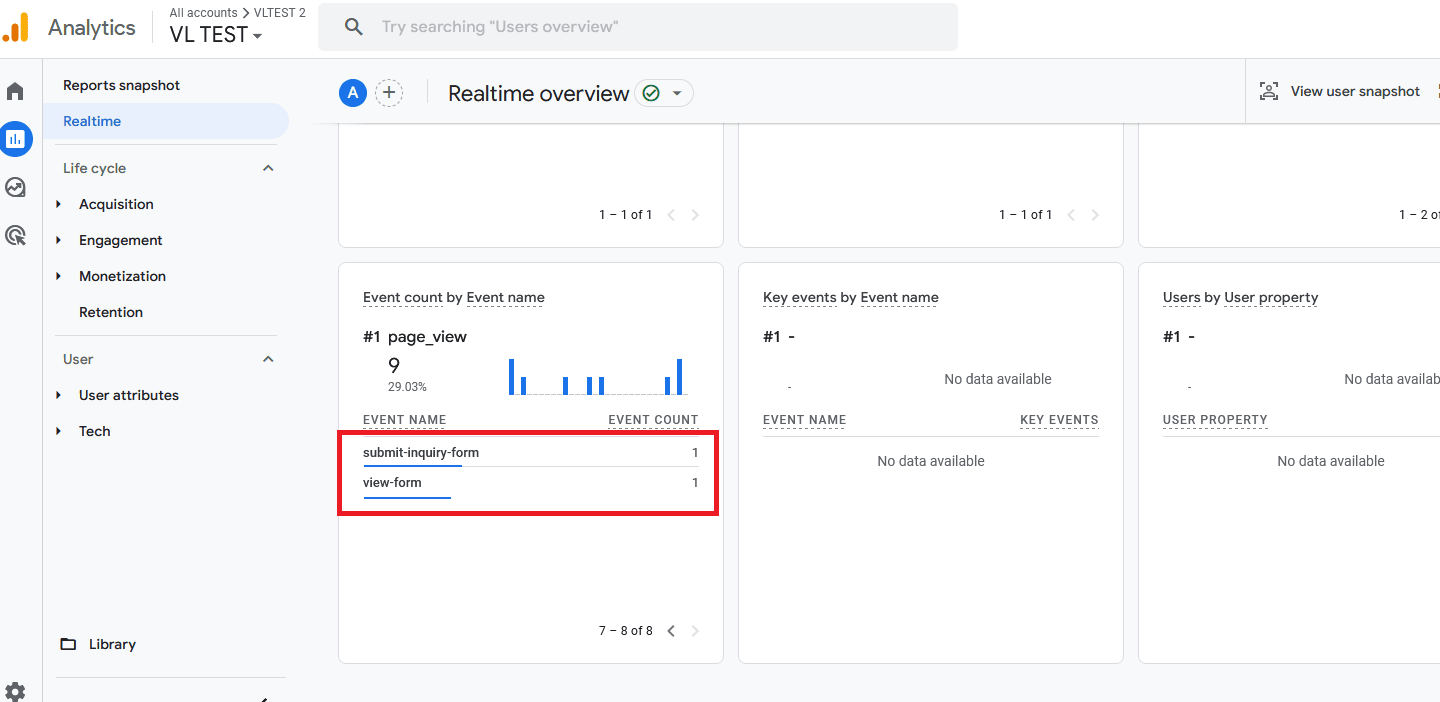Select Retention in the sidebar

pos(111,312)
